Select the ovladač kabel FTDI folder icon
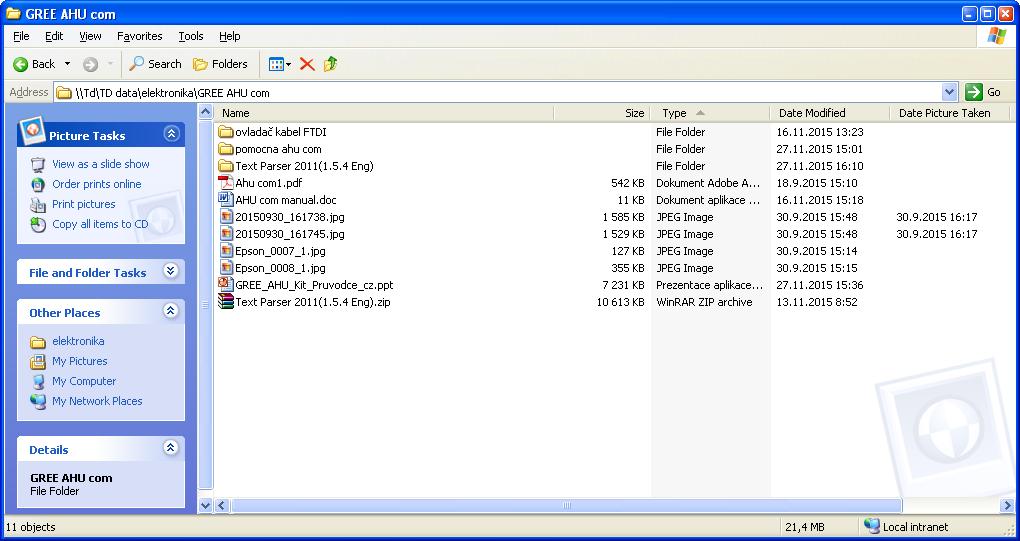1020x541 pixels. point(226,132)
